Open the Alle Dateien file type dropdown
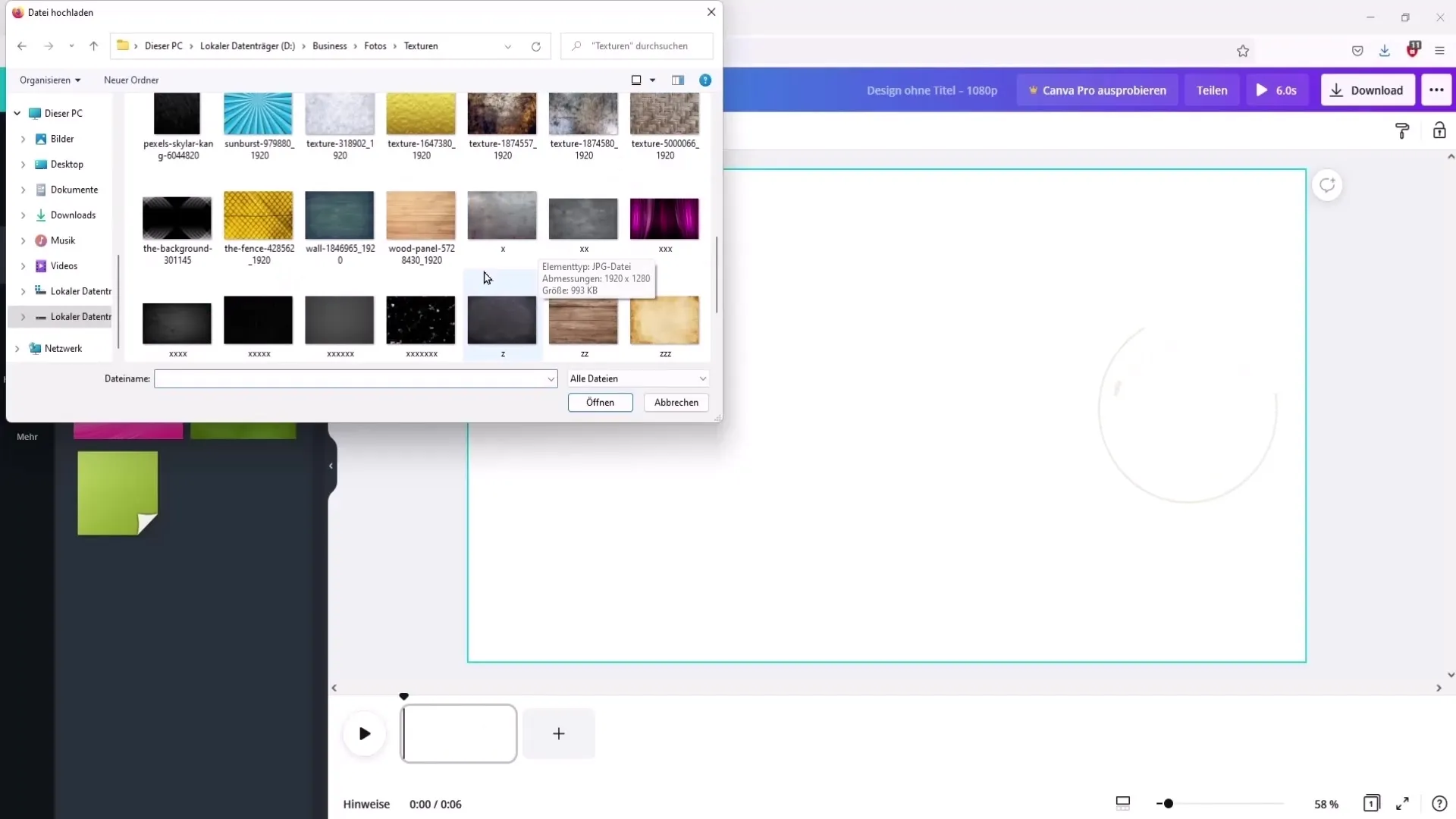Image resolution: width=1456 pixels, height=819 pixels. click(x=638, y=378)
